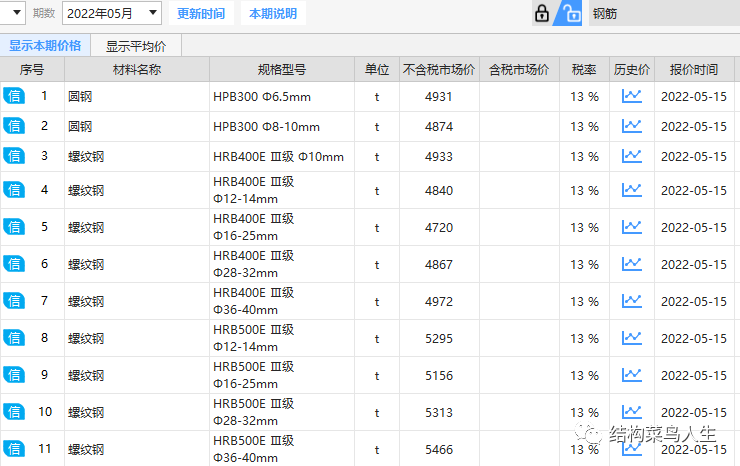The height and width of the screenshot is (466, 740).
Task: Click the 钢筋 search field
Action: click(664, 13)
